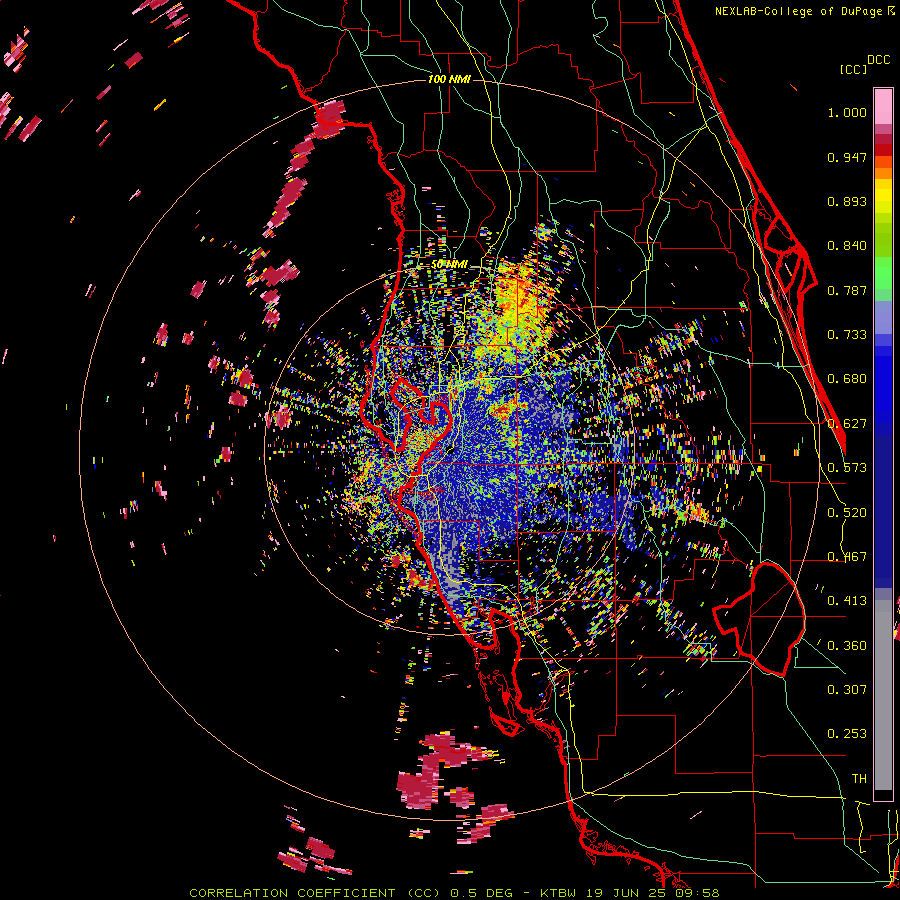Click the [CC] units label
900x900 pixels.
point(852,69)
